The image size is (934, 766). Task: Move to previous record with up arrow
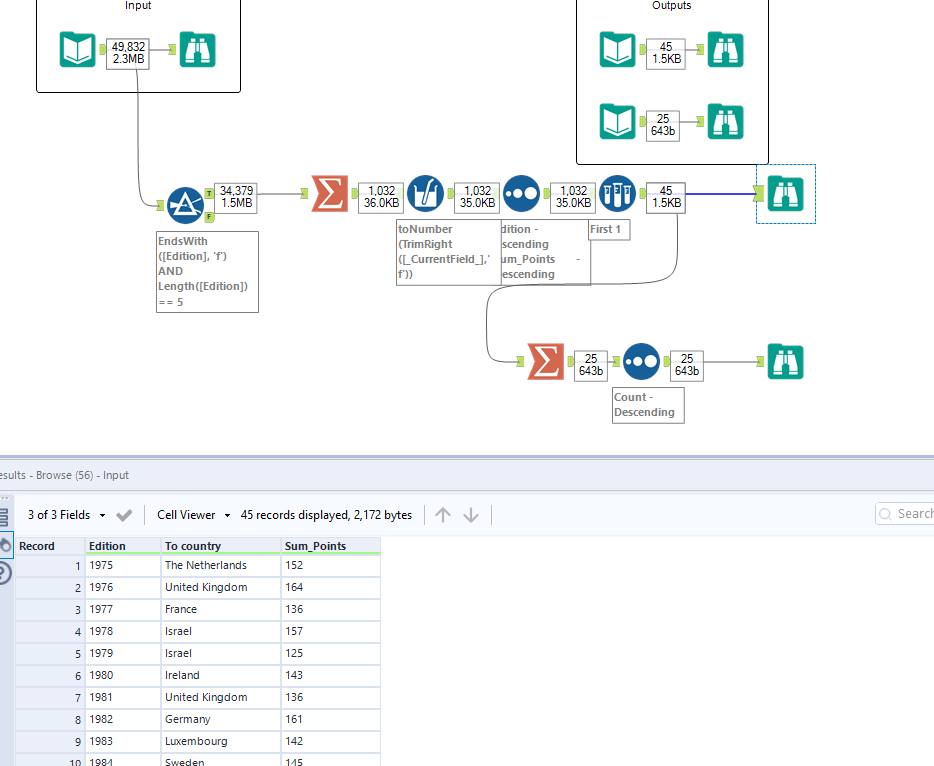[443, 515]
